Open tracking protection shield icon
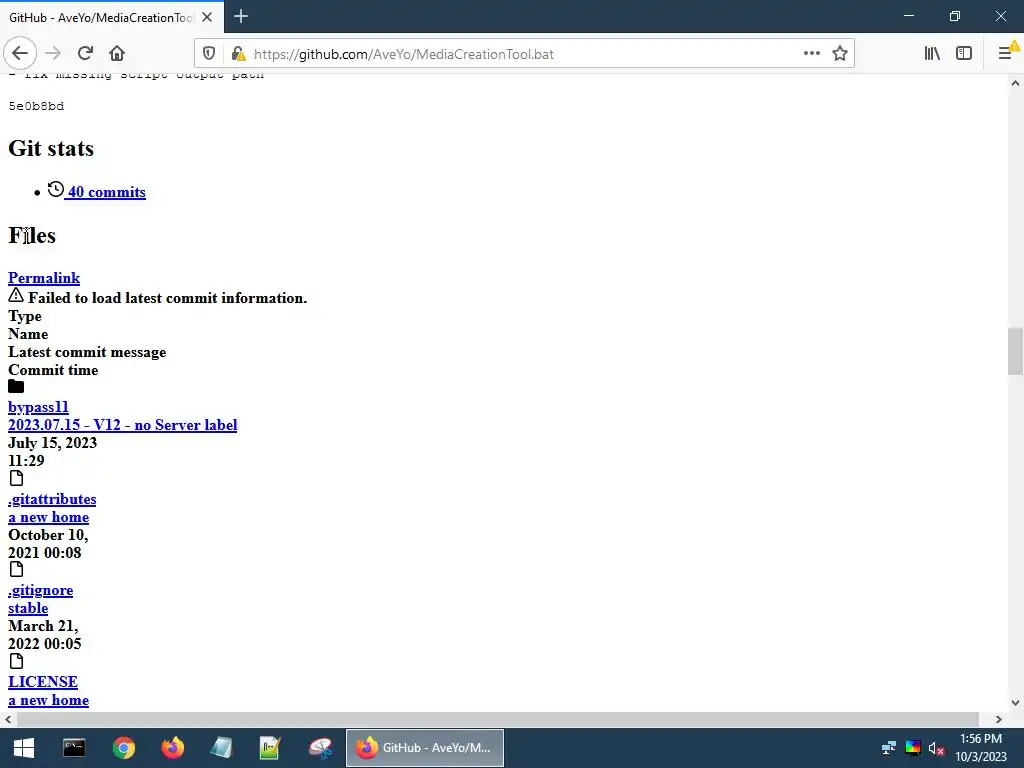1024x768 pixels. (x=209, y=54)
